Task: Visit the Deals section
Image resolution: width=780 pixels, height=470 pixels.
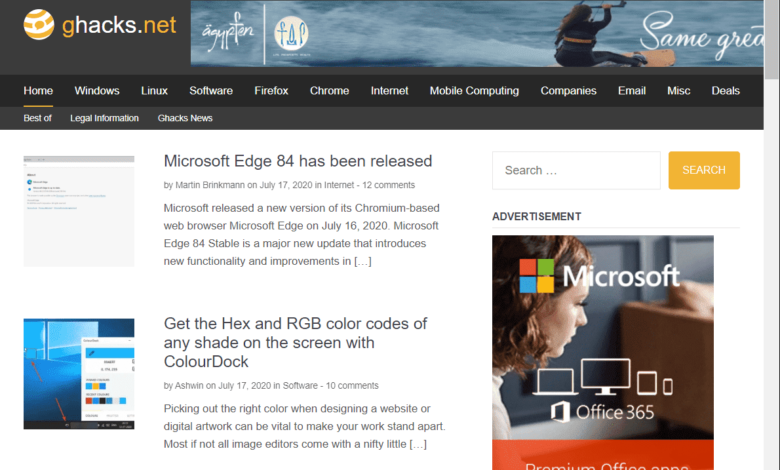Action: click(725, 91)
